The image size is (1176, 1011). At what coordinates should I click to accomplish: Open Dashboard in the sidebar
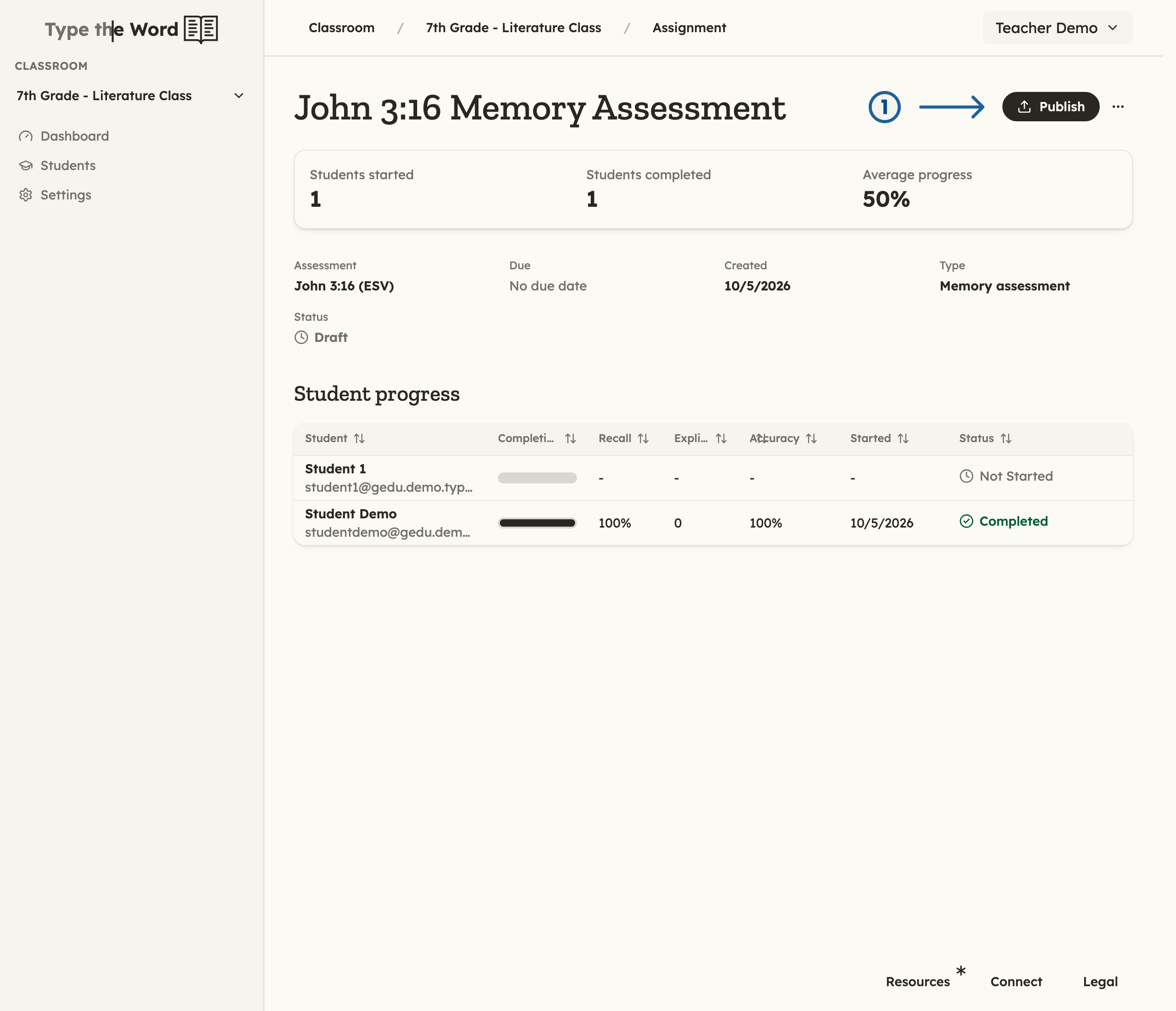click(x=63, y=136)
